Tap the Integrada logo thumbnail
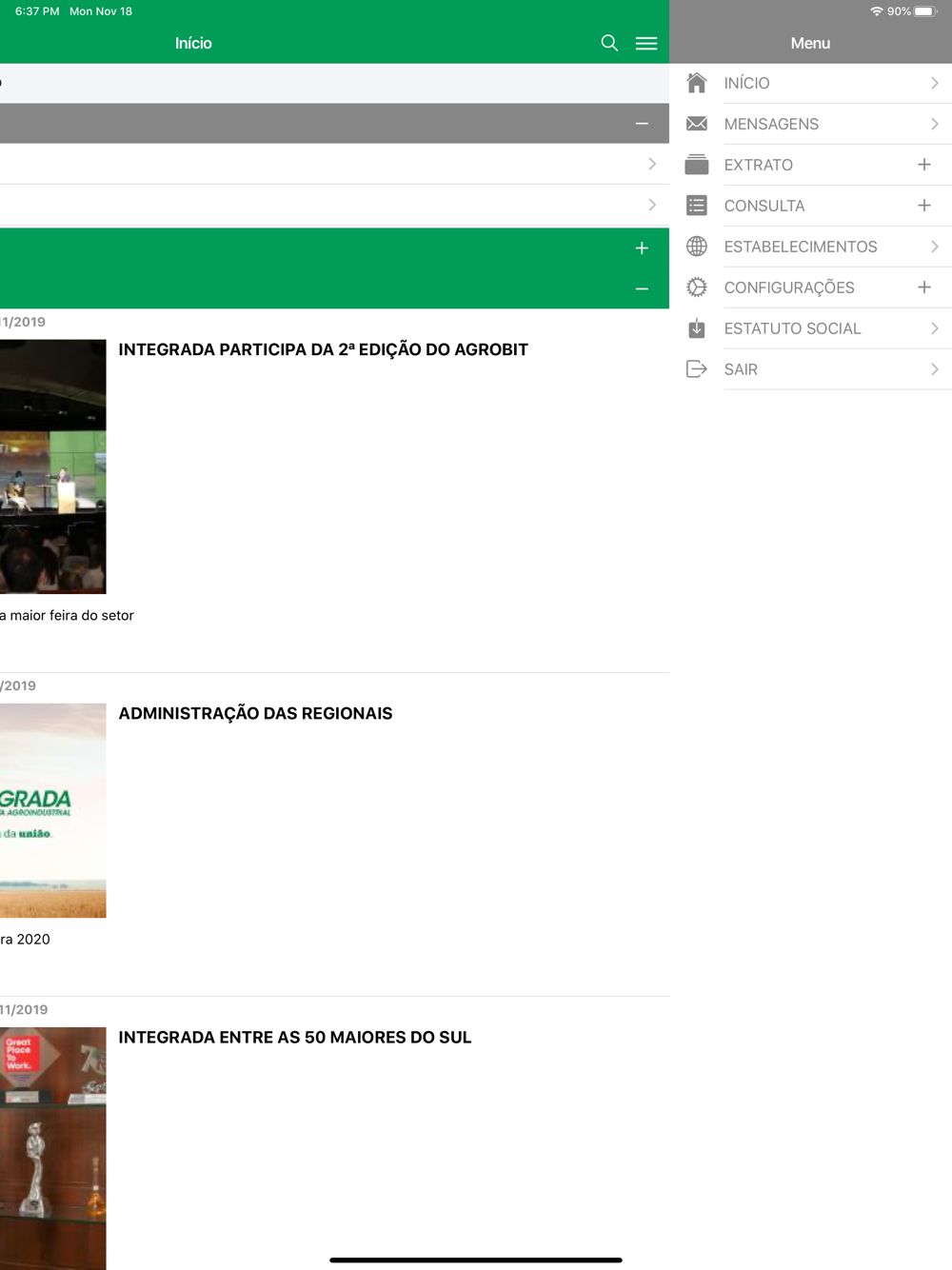 pos(53,810)
